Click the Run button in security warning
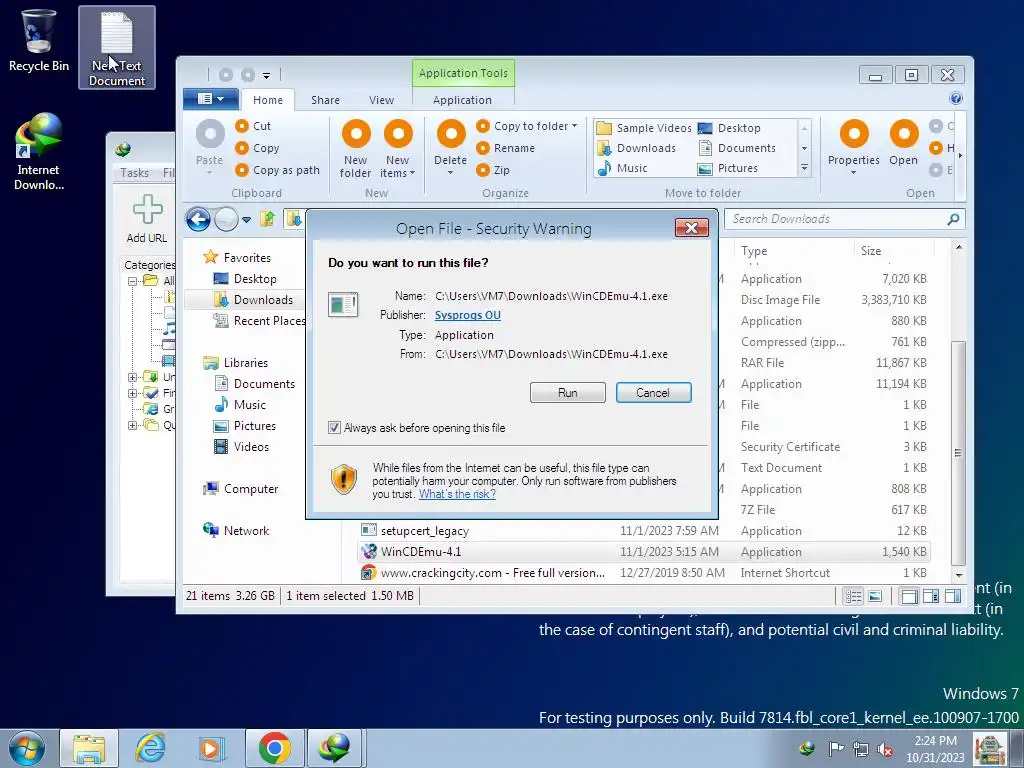Image resolution: width=1024 pixels, height=768 pixels. 568,392
